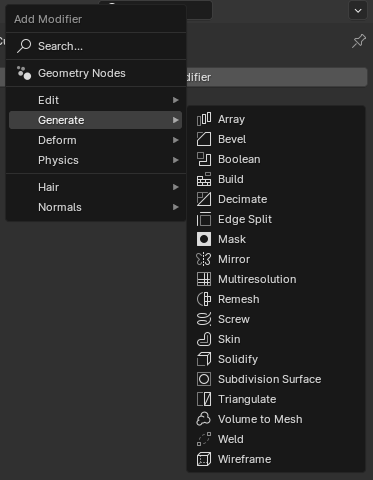
Task: Add the Skin modifier
Action: (x=276, y=339)
